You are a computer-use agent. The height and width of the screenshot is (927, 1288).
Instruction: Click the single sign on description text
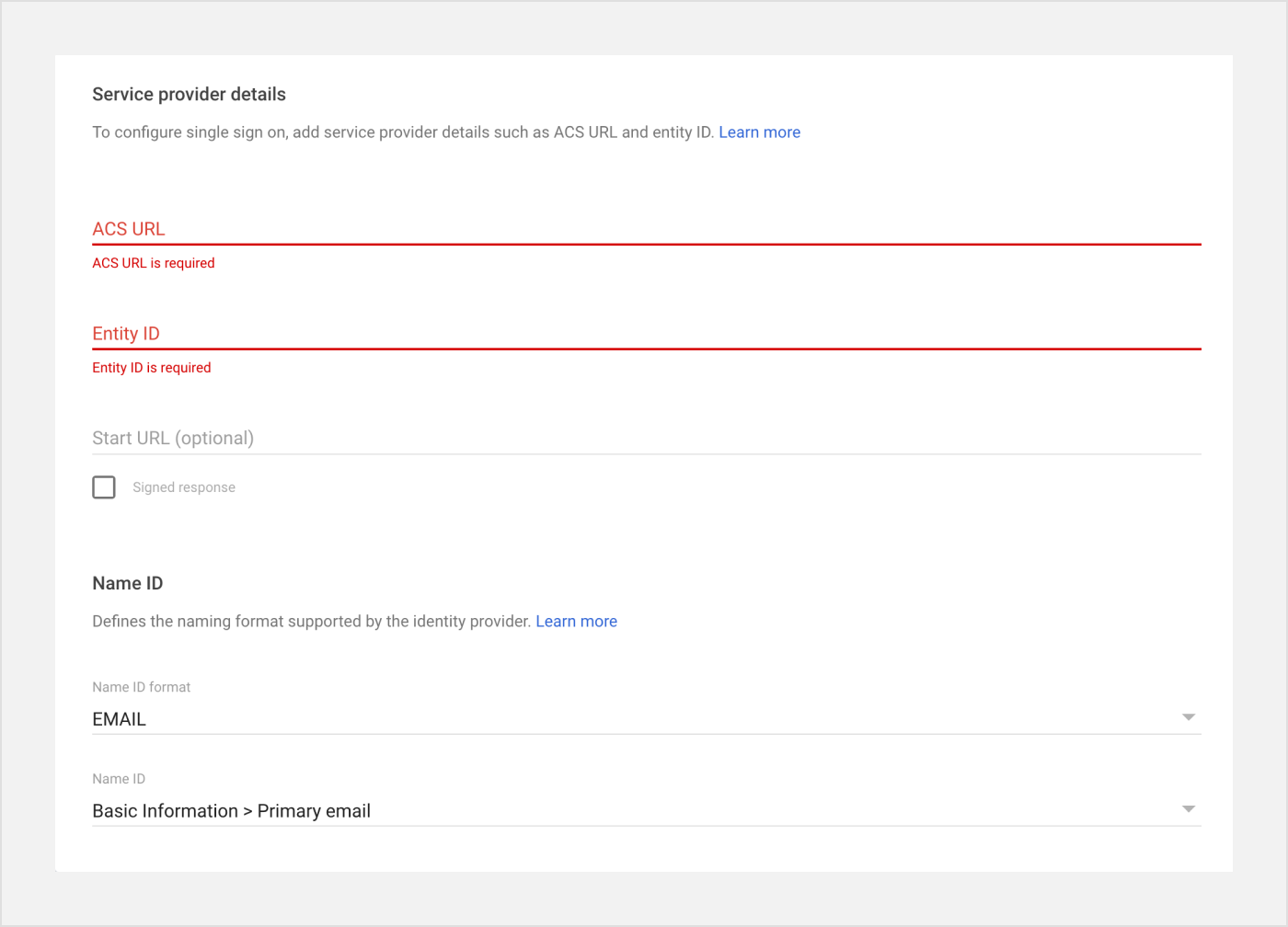click(403, 132)
